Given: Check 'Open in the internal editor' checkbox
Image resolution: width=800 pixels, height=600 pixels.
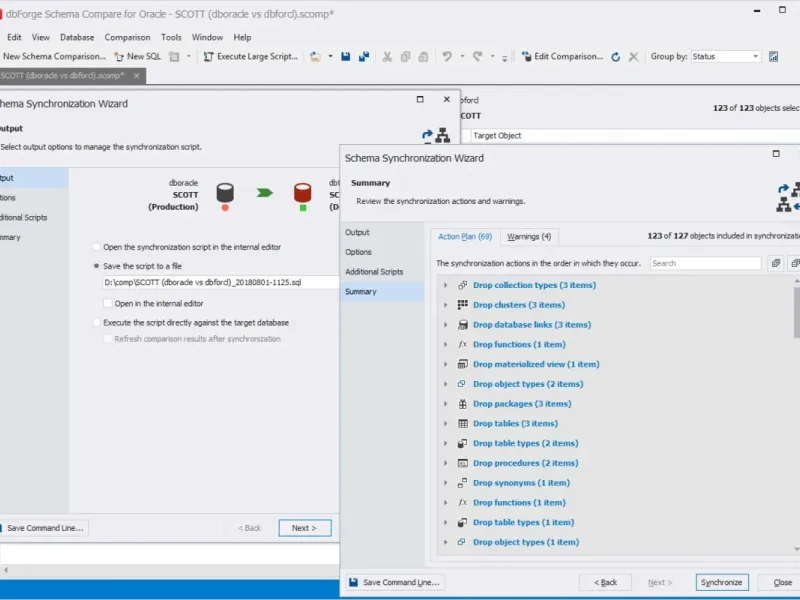Looking at the screenshot, I should click(108, 303).
